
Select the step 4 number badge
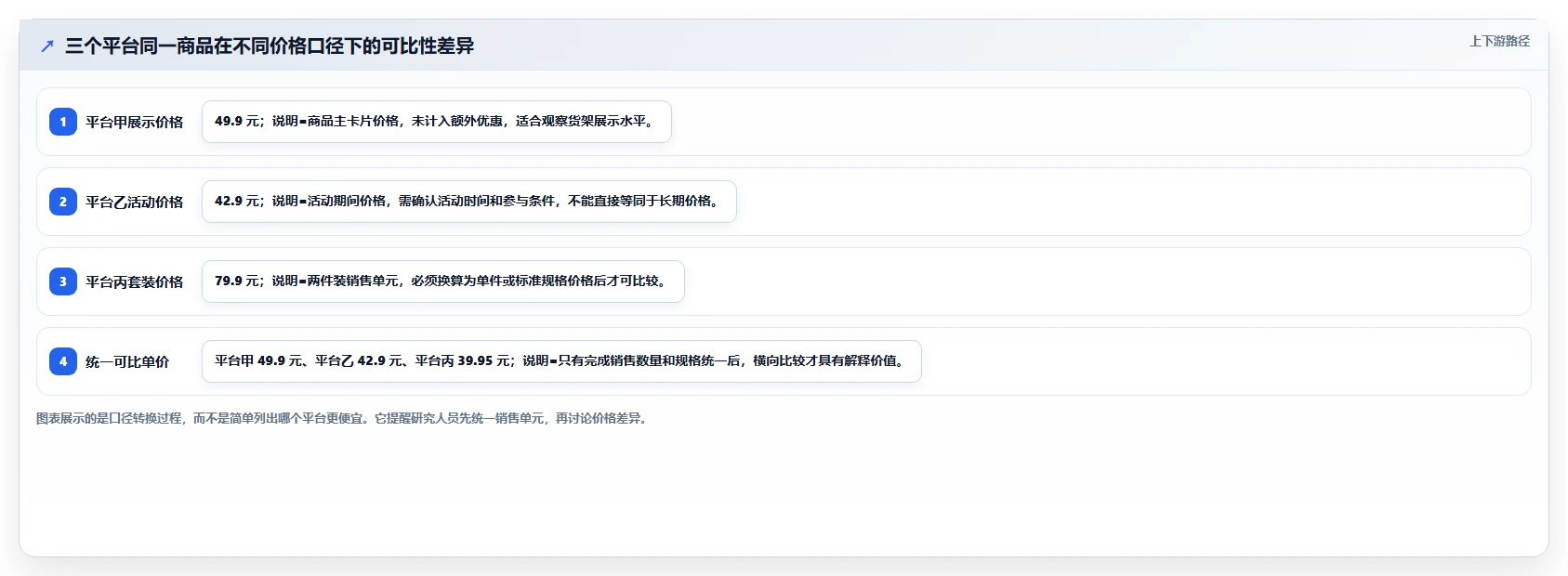pos(63,361)
